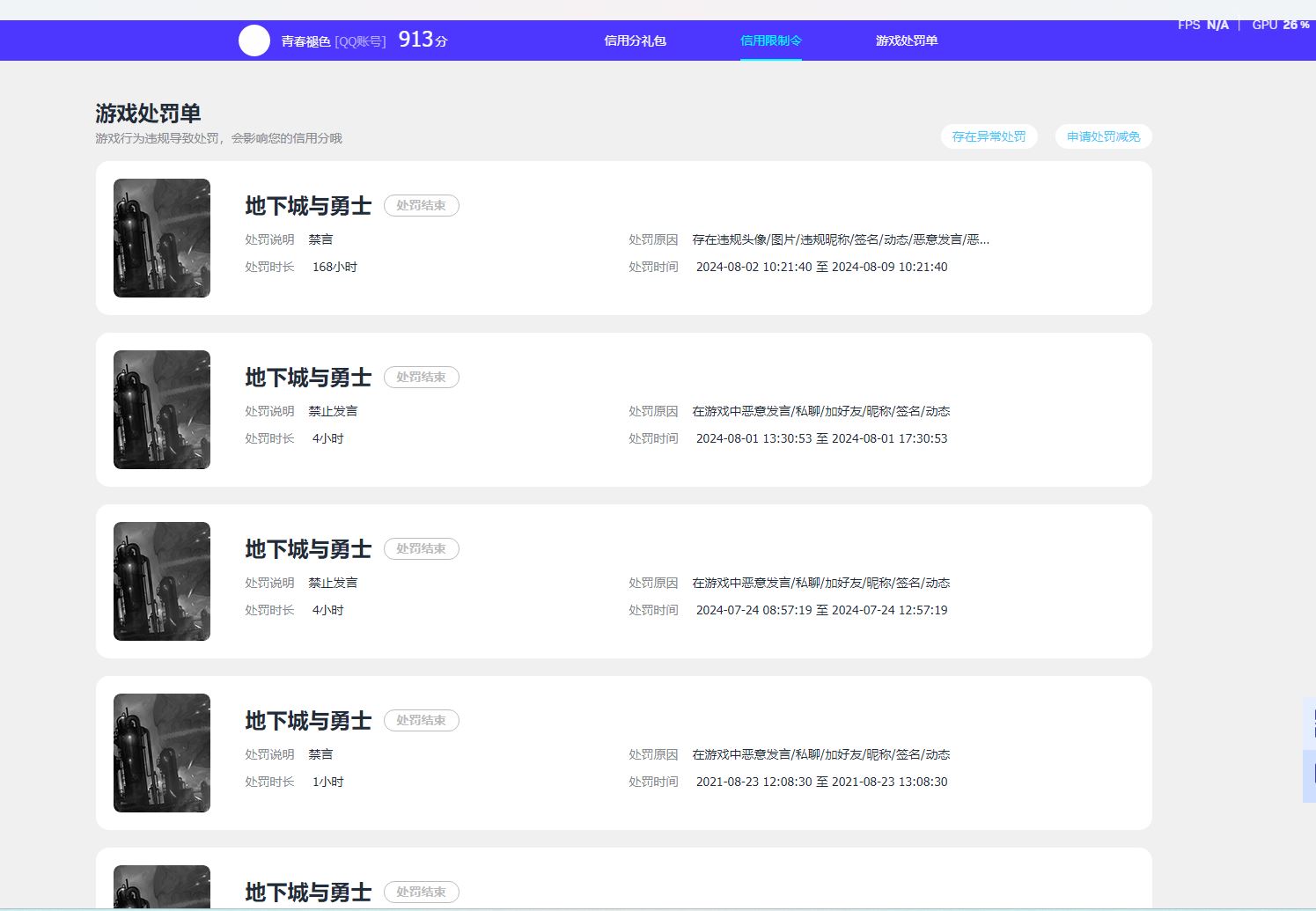Open the 信用分礼包 tab

[x=636, y=40]
